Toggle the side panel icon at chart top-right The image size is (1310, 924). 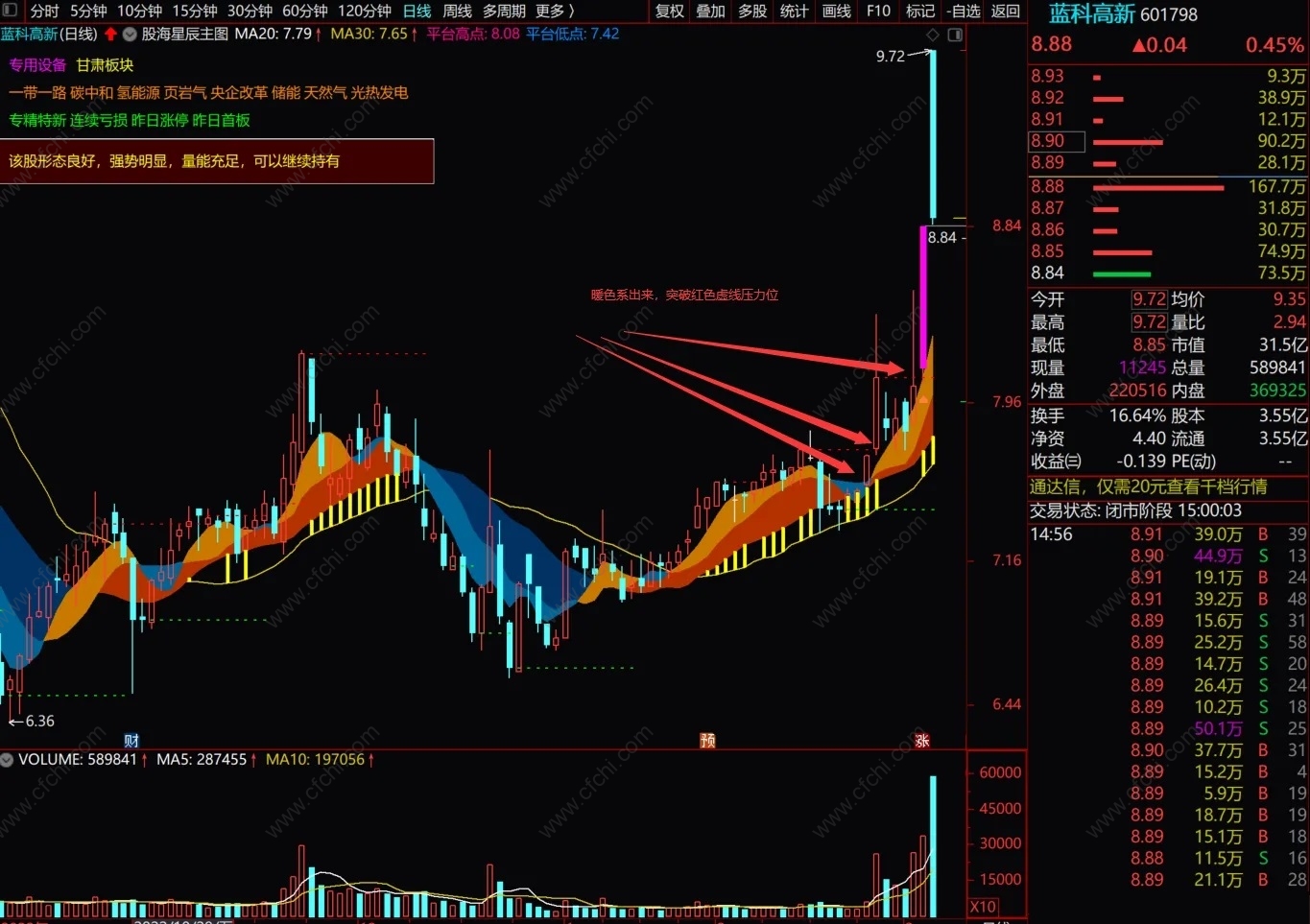(955, 35)
